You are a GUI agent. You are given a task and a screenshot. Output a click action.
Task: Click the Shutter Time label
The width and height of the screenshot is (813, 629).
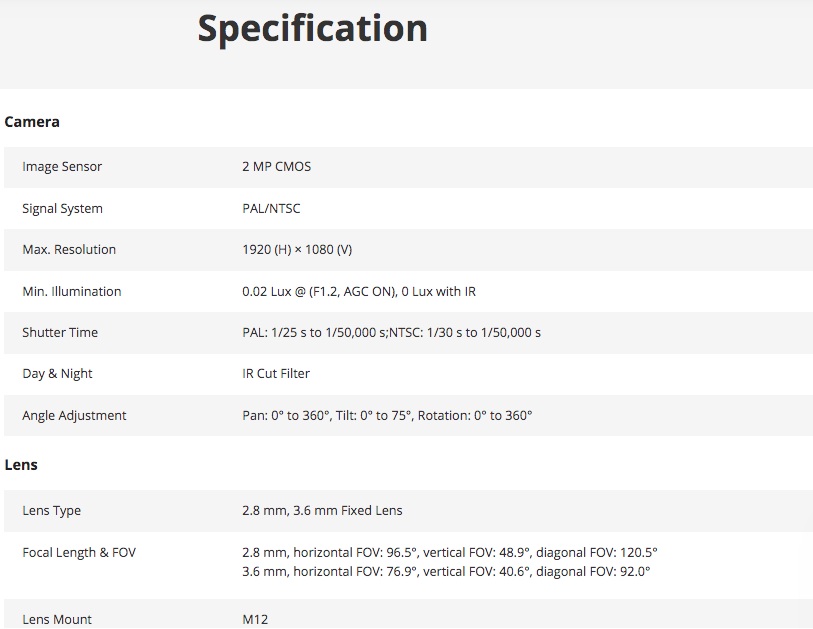tap(60, 332)
